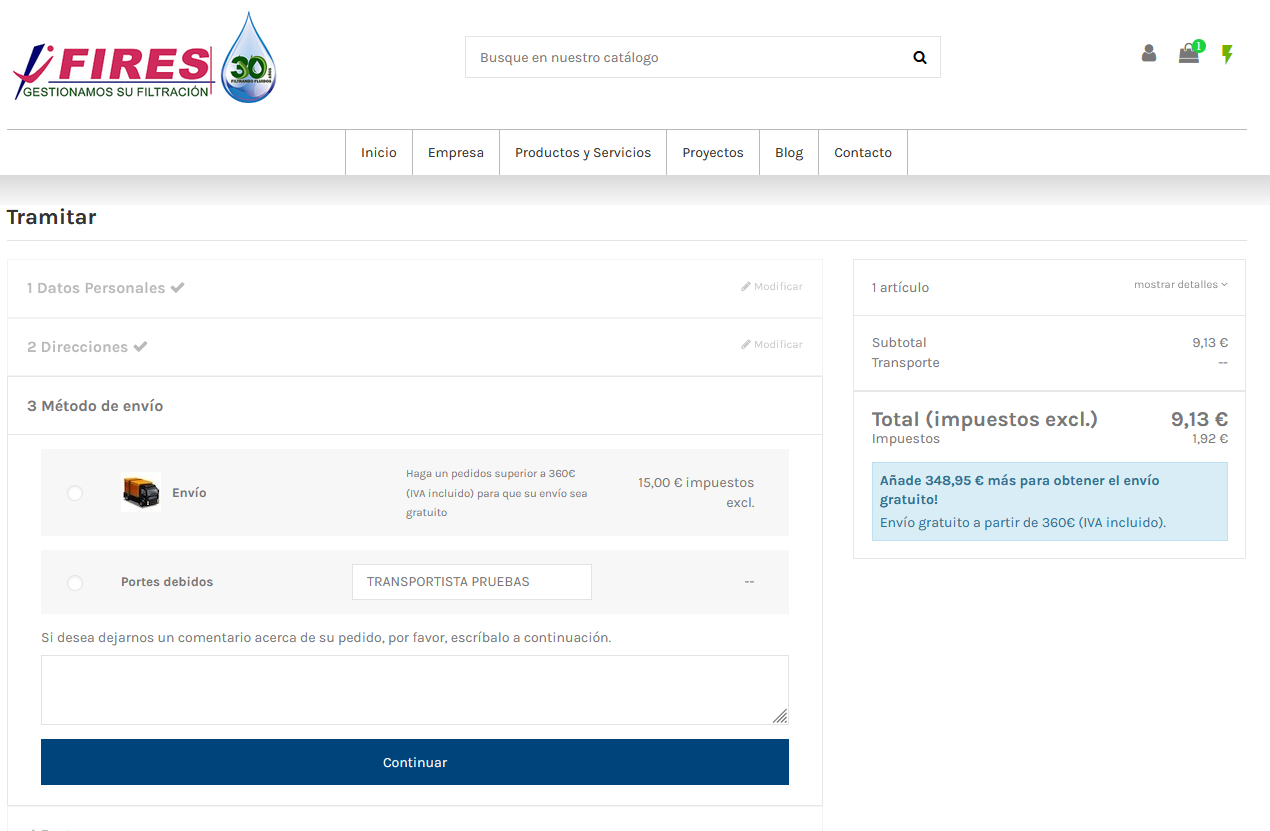Click the '1 artículo' text
Screen dimensions: 1270x831
[x=900, y=288]
